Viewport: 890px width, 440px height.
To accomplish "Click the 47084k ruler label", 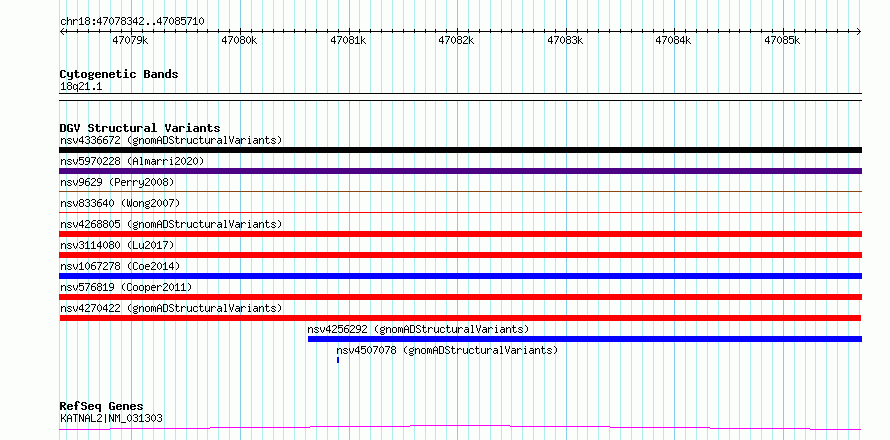I will tap(674, 40).
